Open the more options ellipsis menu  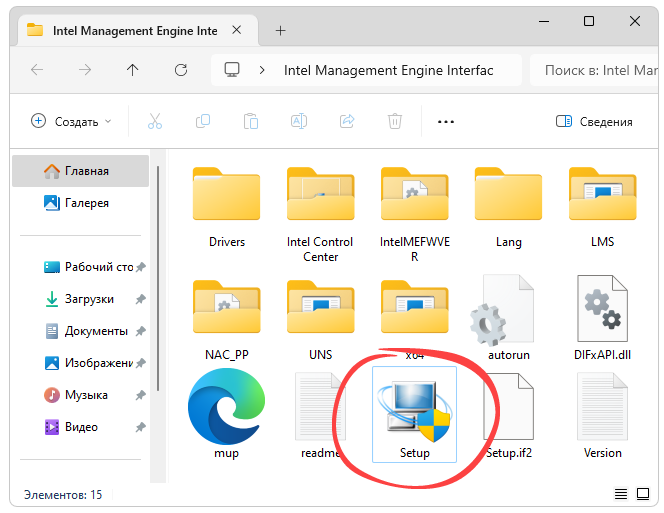(446, 122)
